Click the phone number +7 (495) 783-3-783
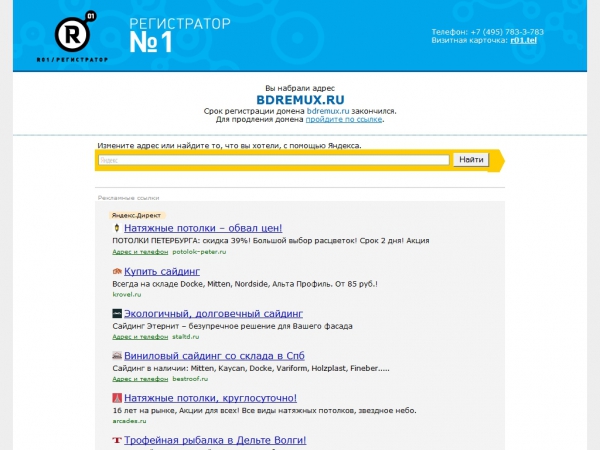This screenshot has width=600, height=450. [x=507, y=32]
